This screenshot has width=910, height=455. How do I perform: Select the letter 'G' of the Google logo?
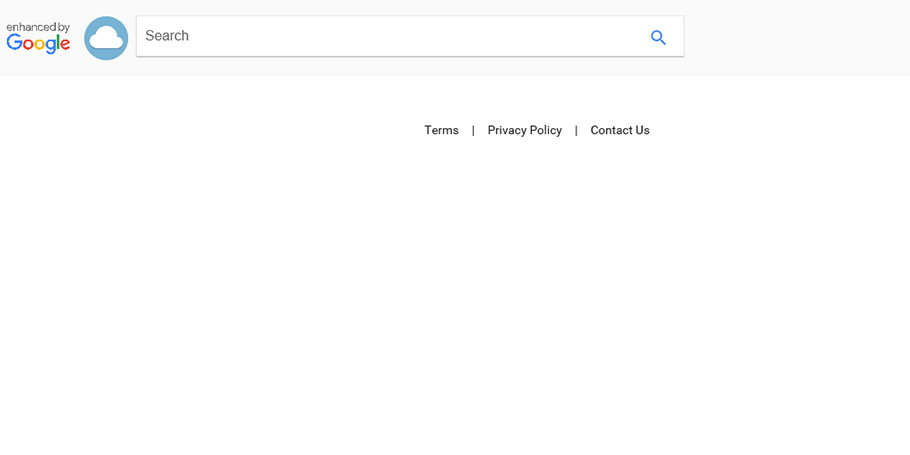14,42
